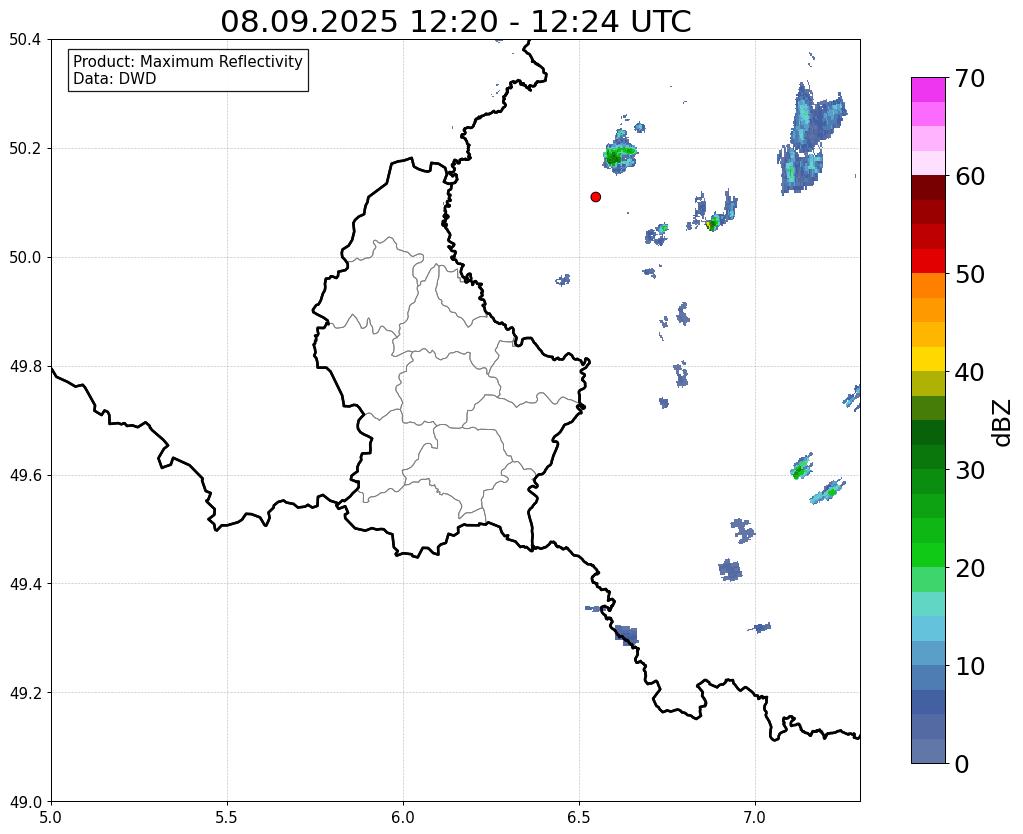This screenshot has height=834, width=1023.
Task: Click the 7.0 longitude axis label
Action: click(755, 817)
